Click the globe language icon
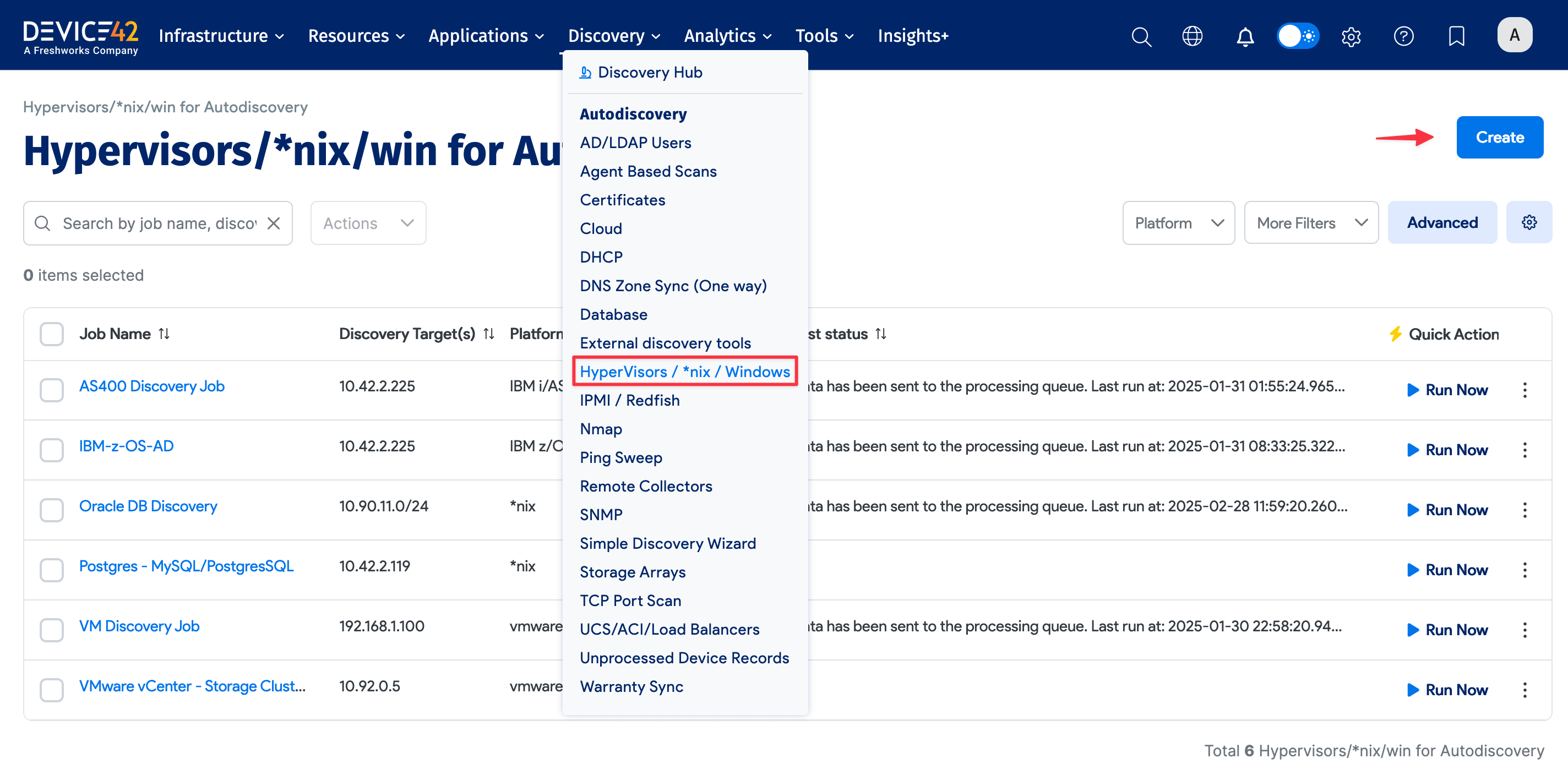 coord(1193,36)
